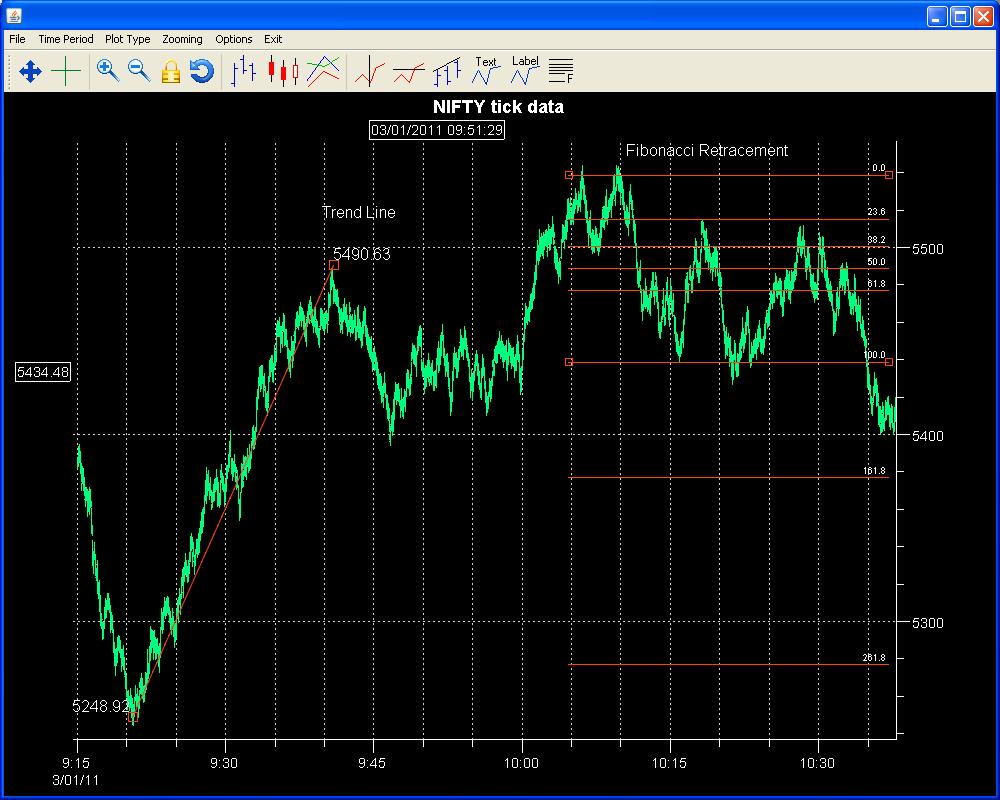1000x800 pixels.
Task: Click the '5400' price axis label
Action: click(927, 436)
